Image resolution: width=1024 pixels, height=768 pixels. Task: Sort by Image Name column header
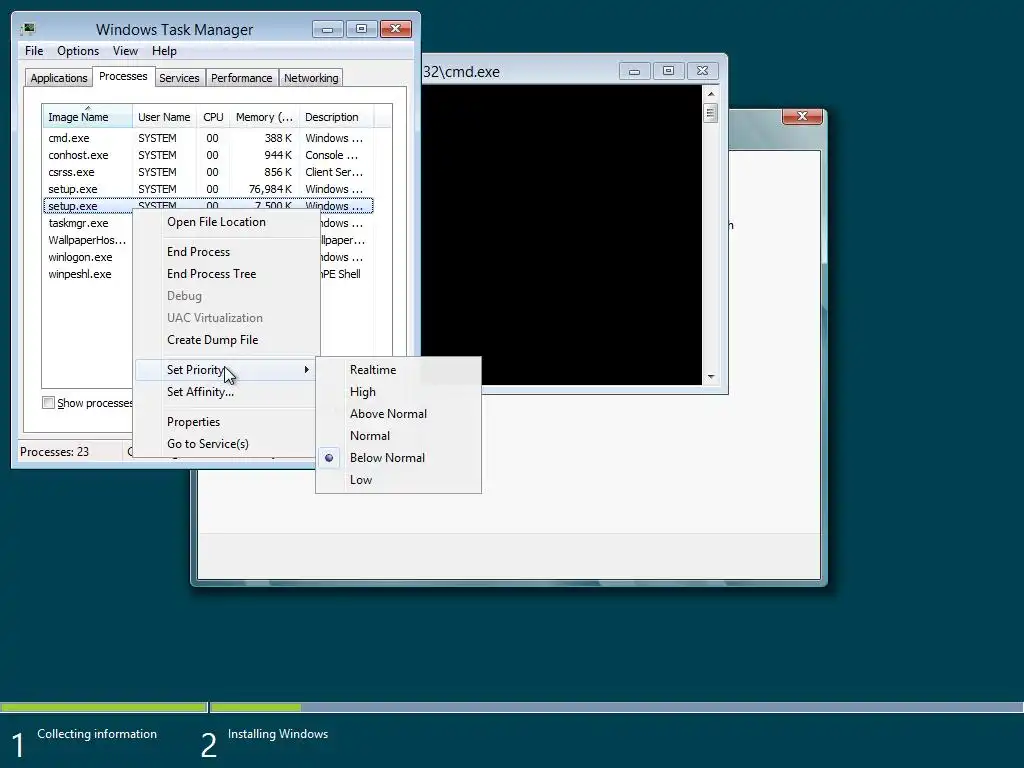87,117
